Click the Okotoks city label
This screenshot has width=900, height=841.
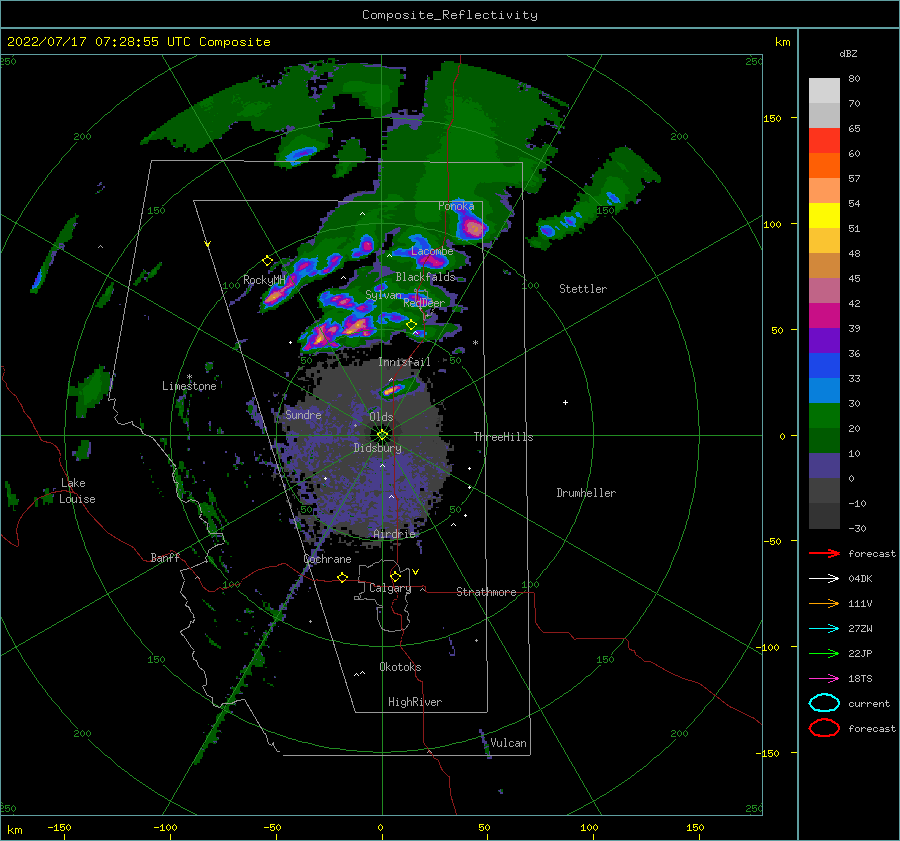(x=400, y=667)
